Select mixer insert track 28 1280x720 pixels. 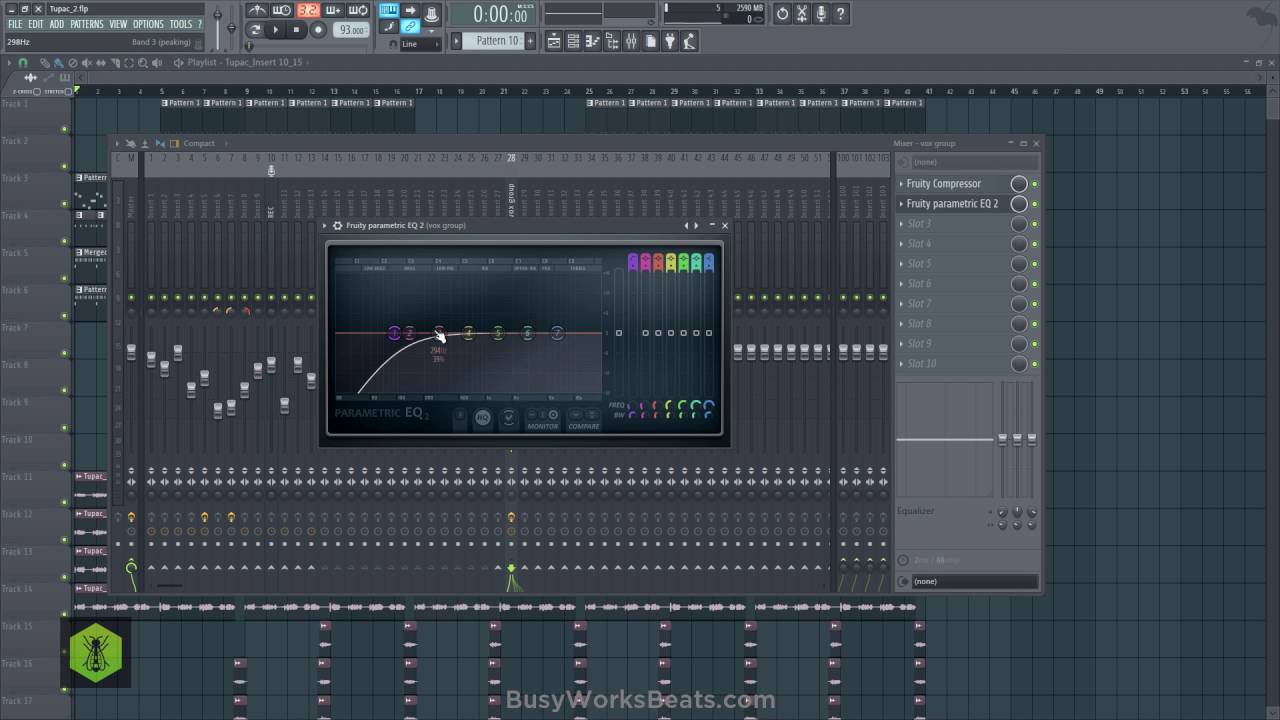511,158
